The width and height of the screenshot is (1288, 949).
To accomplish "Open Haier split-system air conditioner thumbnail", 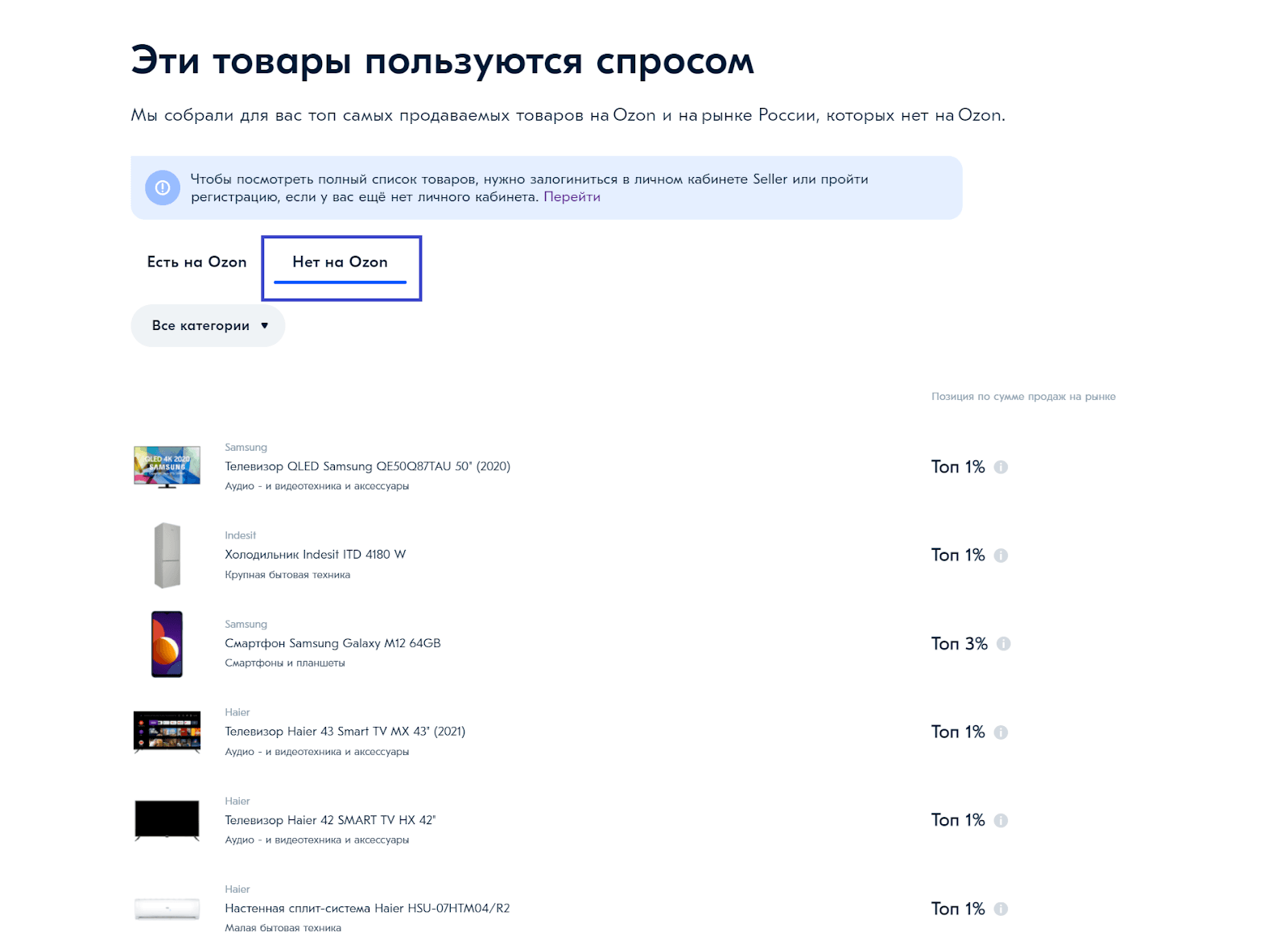I will pyautogui.click(x=167, y=909).
